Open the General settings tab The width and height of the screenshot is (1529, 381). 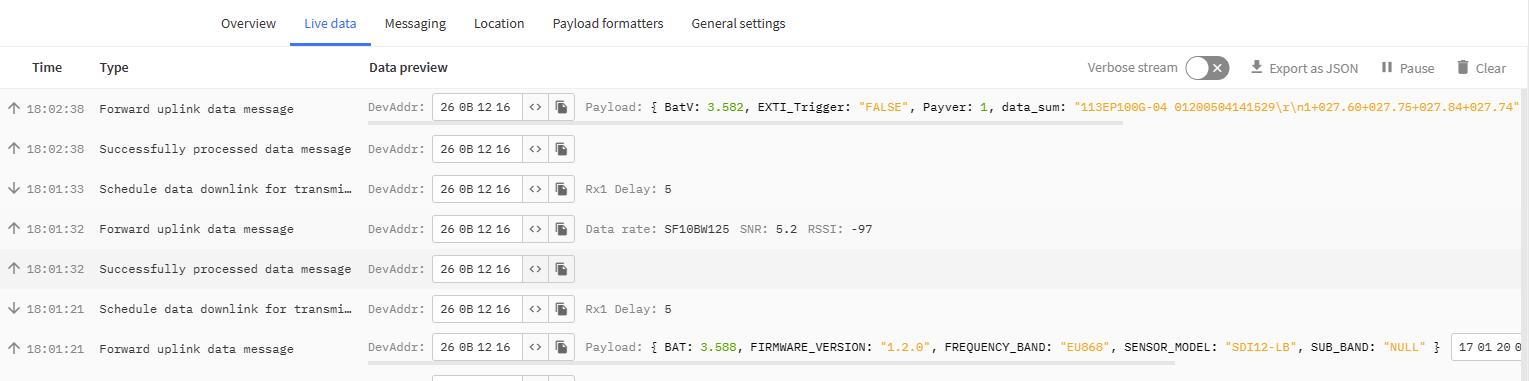(738, 23)
